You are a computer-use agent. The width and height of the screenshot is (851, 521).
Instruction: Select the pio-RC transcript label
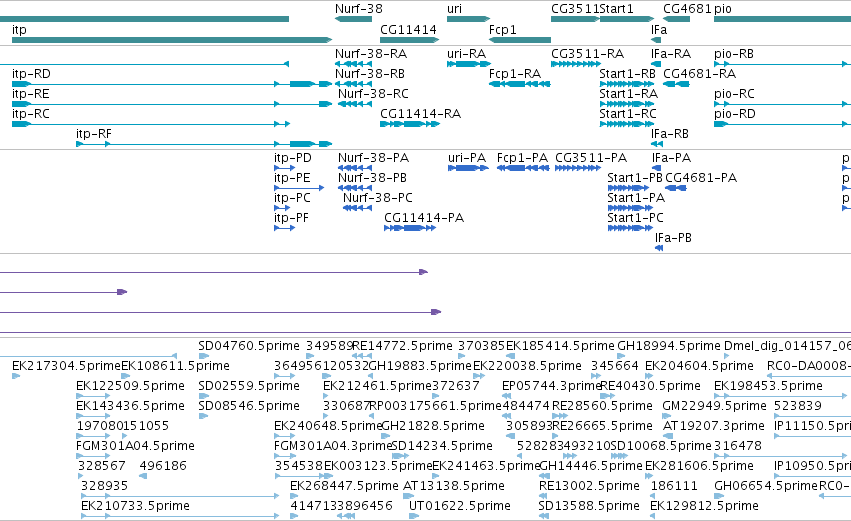(734, 94)
